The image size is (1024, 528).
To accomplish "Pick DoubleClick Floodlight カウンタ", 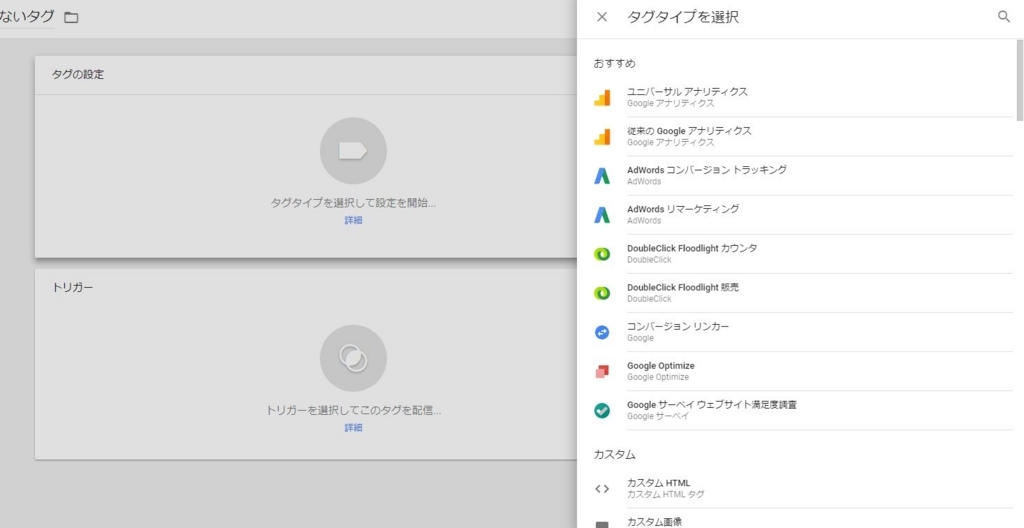I will pos(801,254).
